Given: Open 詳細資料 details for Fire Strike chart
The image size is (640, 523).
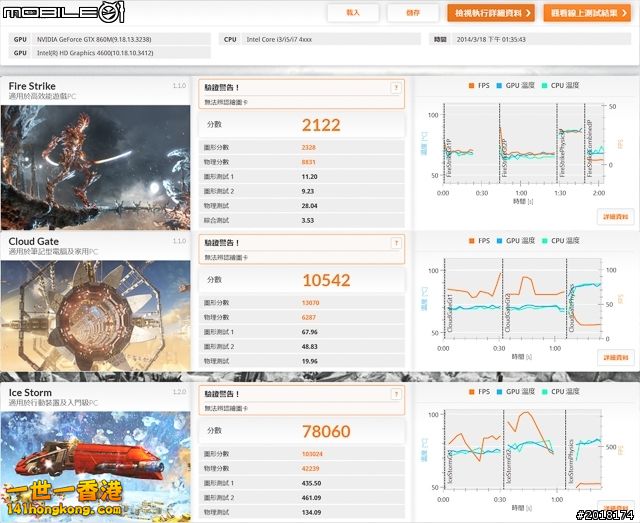Looking at the screenshot, I should (616, 216).
